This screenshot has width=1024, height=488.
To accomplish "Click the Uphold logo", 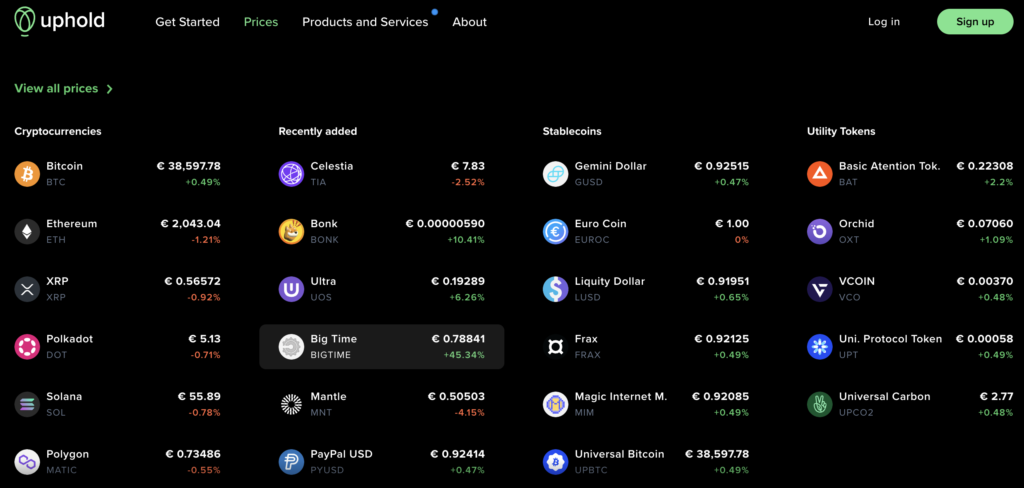I will [x=59, y=21].
